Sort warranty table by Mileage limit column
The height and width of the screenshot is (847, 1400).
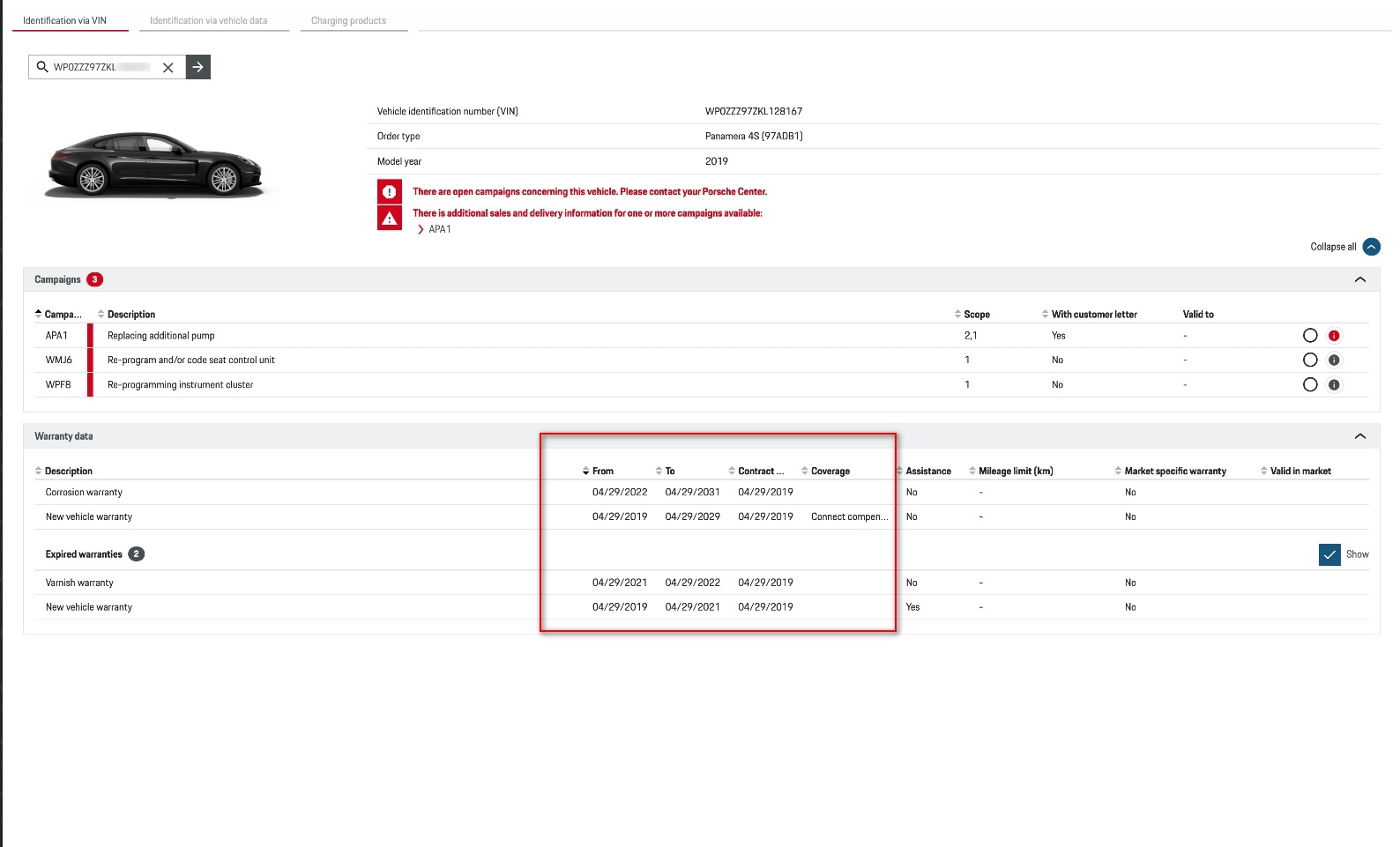click(1010, 472)
